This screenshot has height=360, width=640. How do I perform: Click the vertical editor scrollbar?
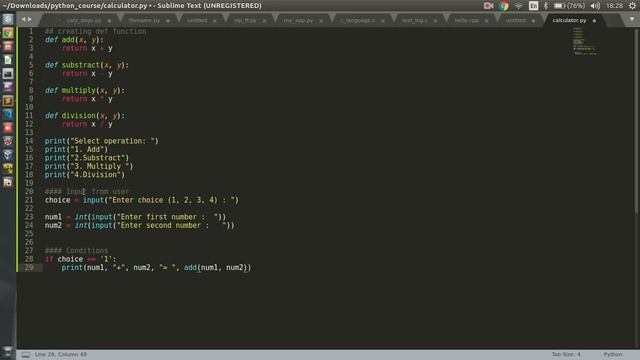click(x=637, y=120)
